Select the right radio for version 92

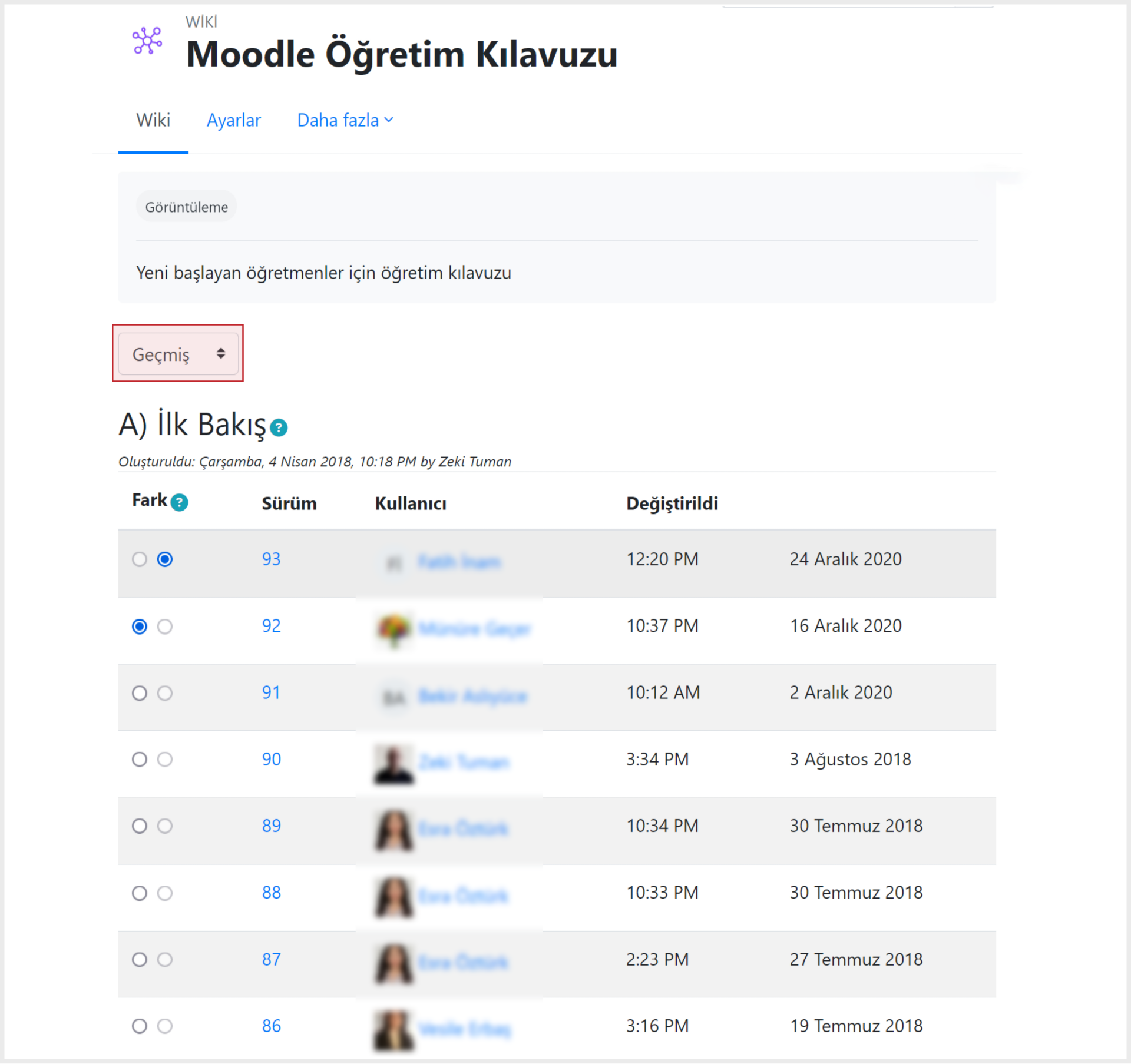click(165, 627)
